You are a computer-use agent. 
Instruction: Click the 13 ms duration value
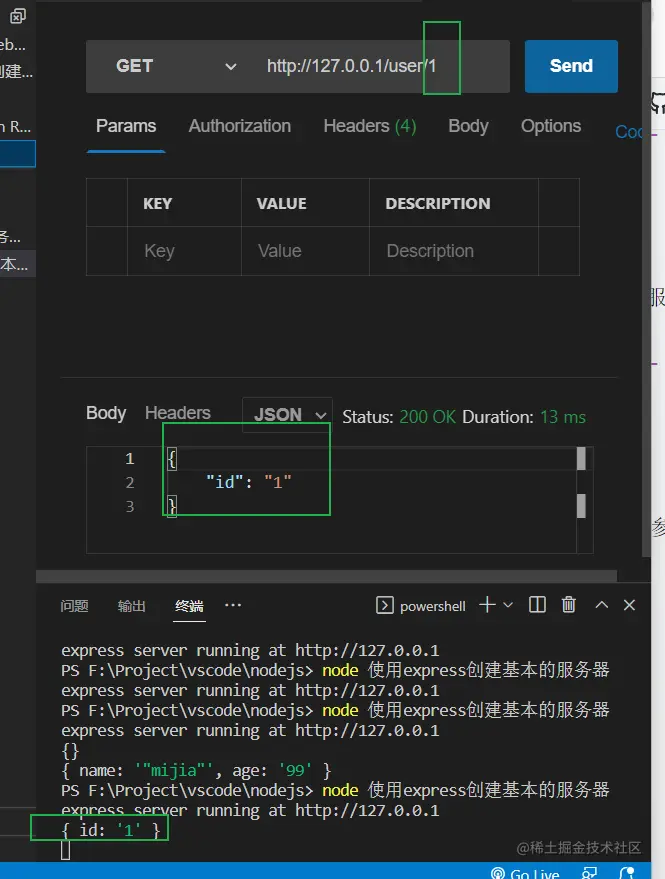pos(562,417)
